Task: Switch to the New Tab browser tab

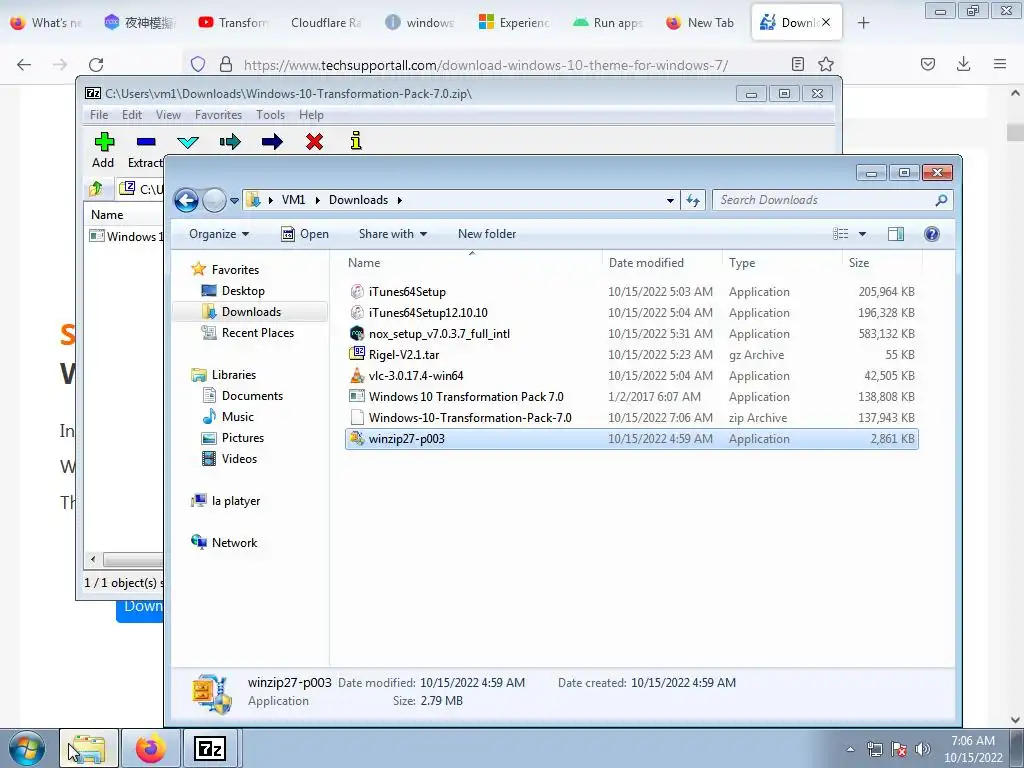Action: coord(700,23)
